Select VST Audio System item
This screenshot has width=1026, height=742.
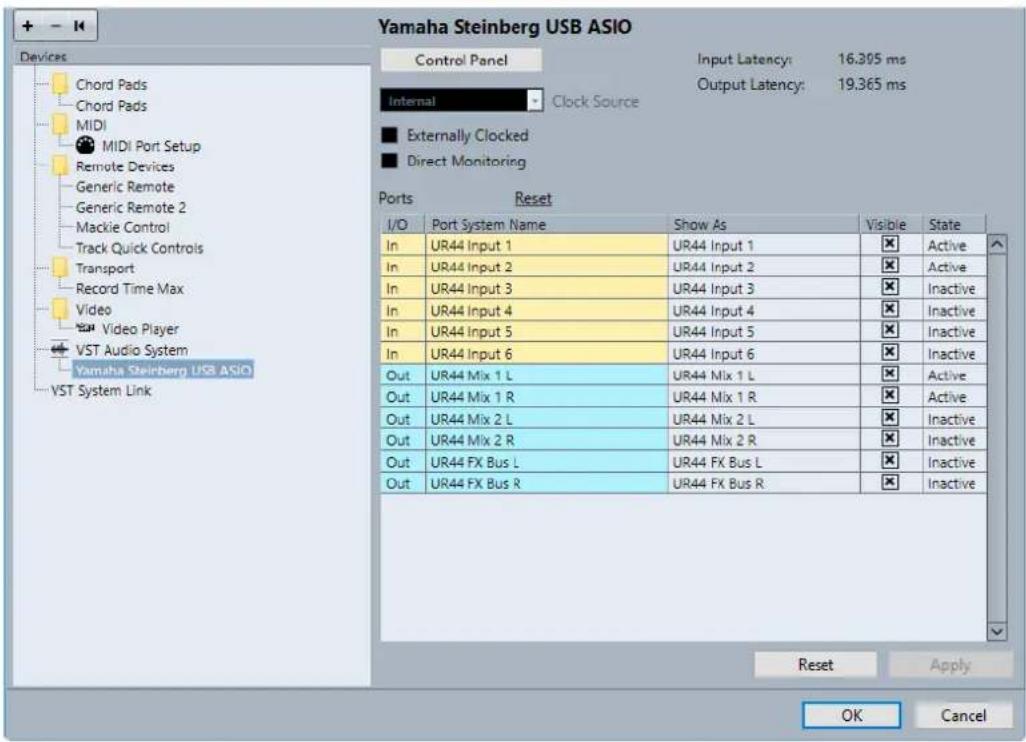coord(132,350)
